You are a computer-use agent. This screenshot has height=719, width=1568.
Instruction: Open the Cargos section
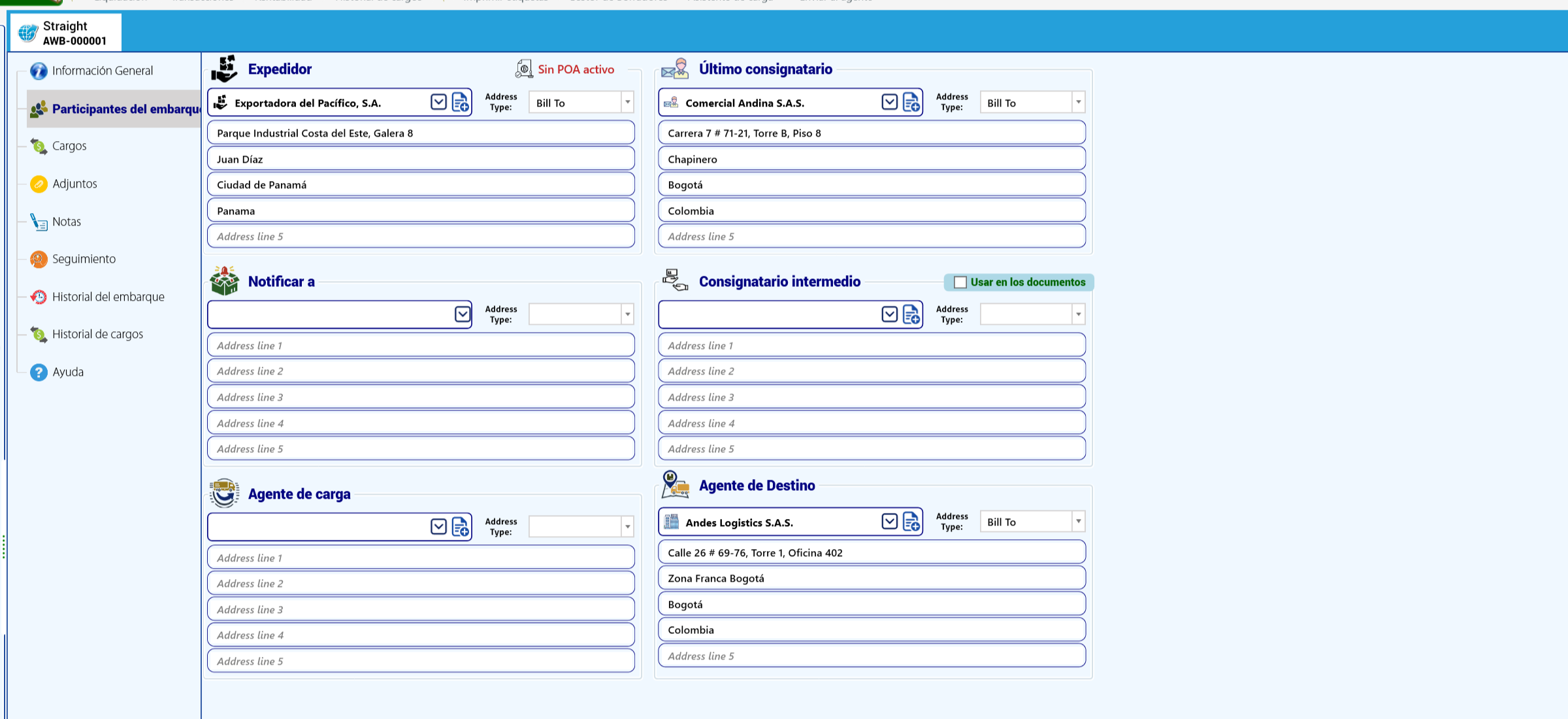point(69,146)
